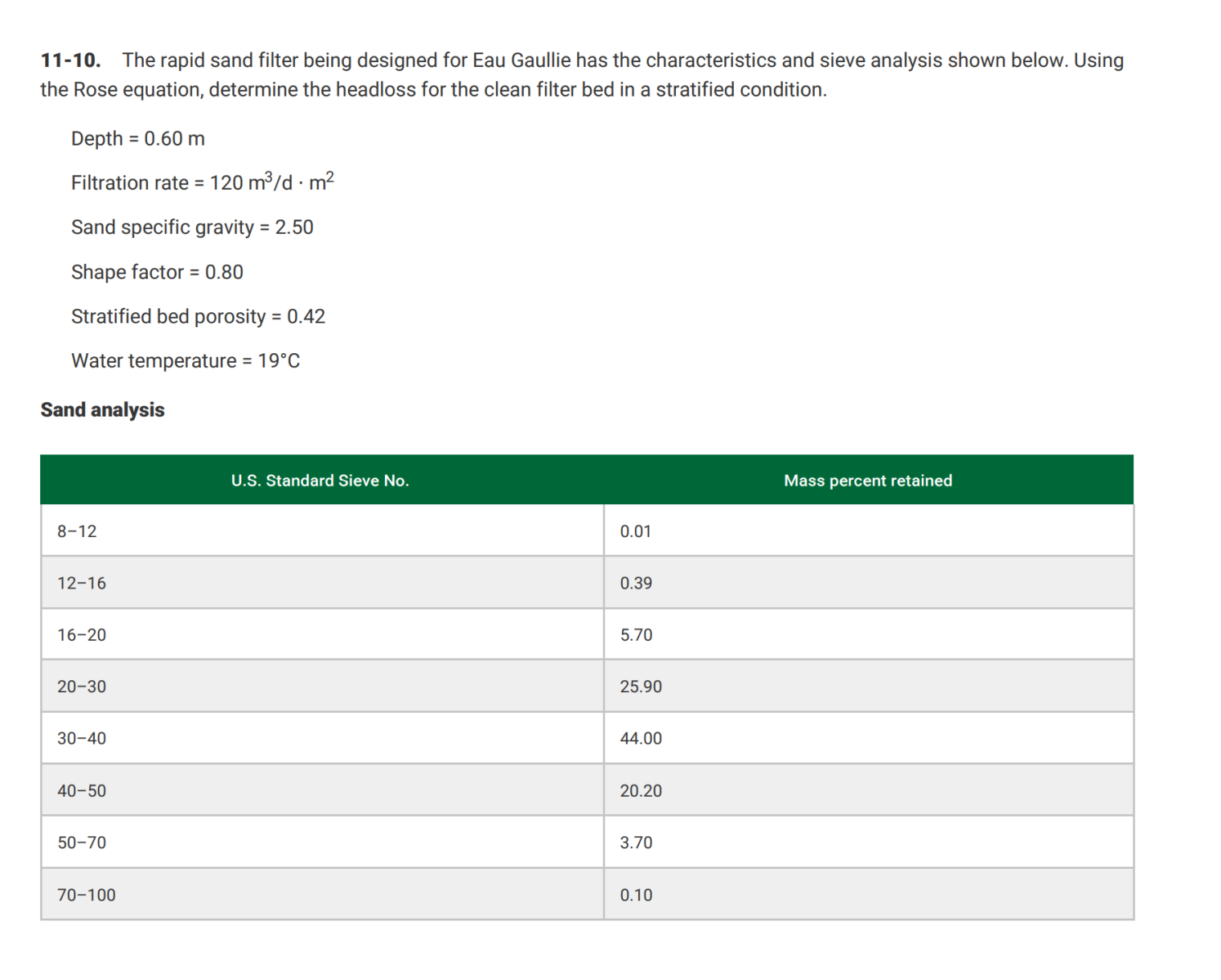The image size is (1221, 980).
Task: Click mass percent value 20.20
Action: 641,790
